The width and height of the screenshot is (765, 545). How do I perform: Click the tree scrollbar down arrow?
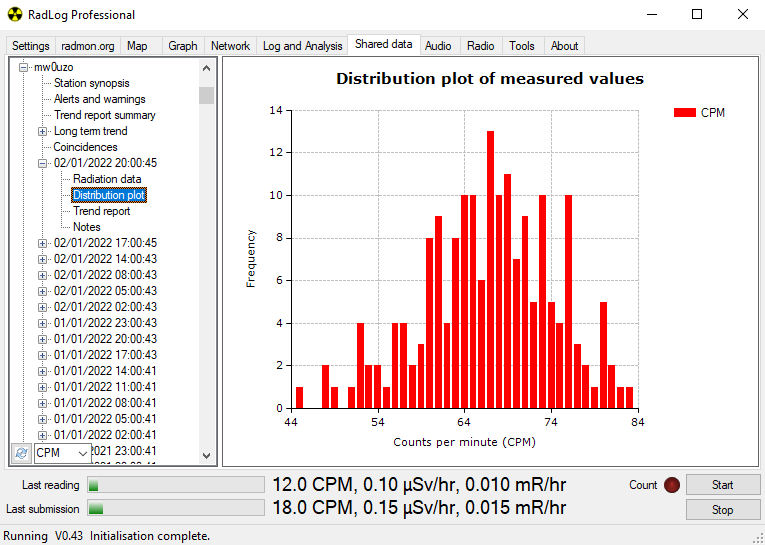(206, 455)
